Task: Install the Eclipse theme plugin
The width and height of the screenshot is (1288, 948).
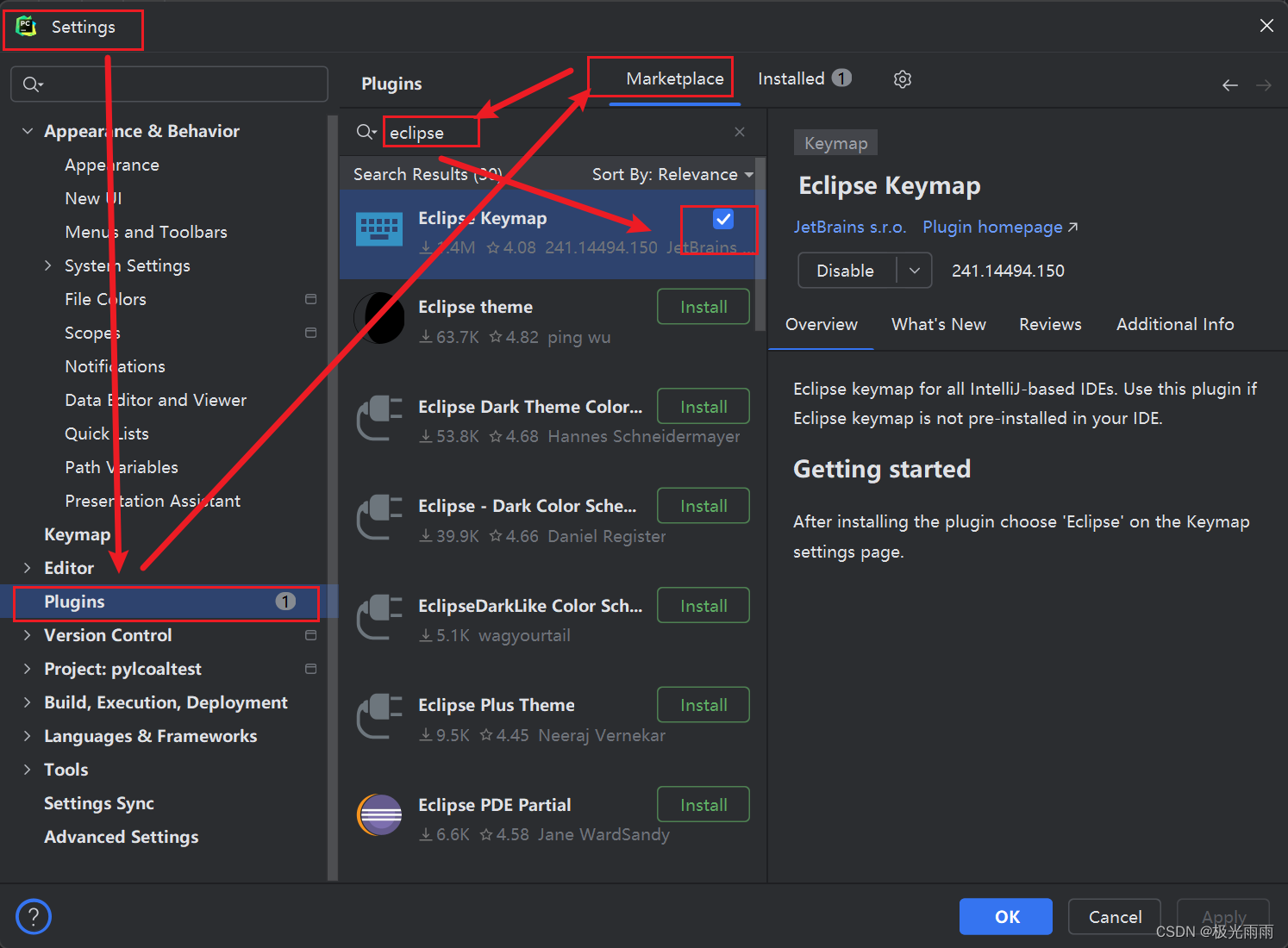Action: pos(703,306)
